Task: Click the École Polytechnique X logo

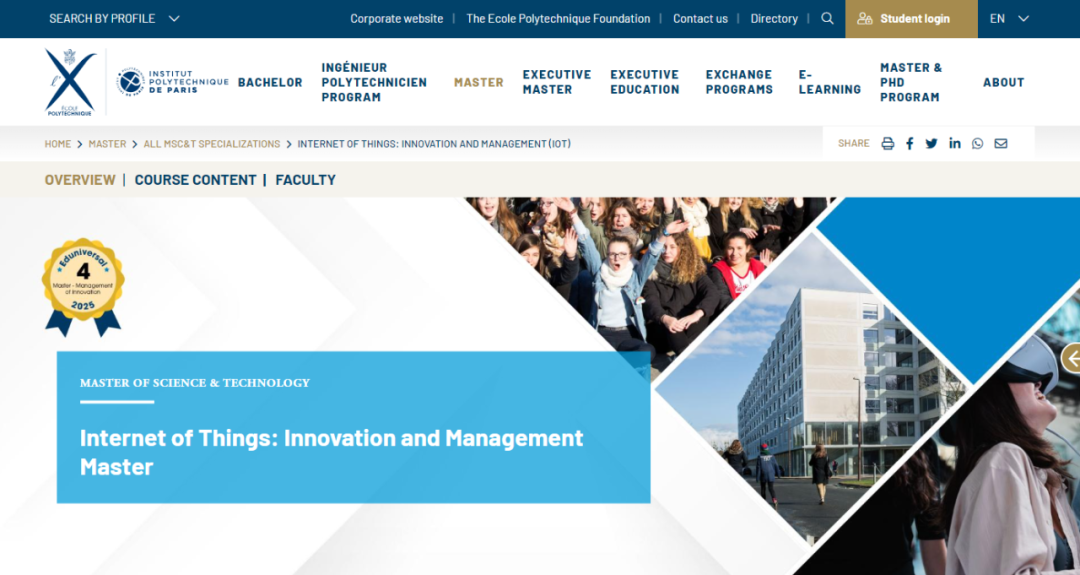Action: (x=70, y=82)
